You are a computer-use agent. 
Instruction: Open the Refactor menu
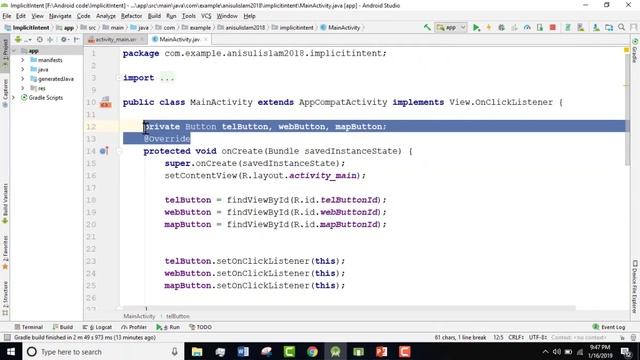point(131,16)
